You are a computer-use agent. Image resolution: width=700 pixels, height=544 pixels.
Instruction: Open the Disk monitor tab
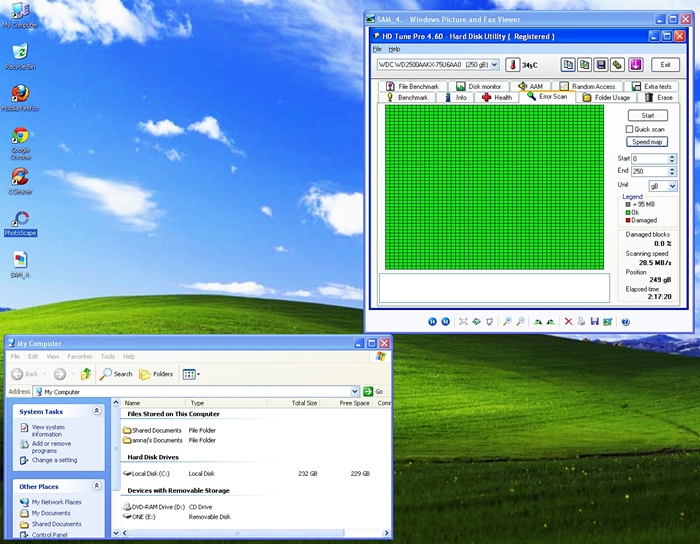point(478,86)
